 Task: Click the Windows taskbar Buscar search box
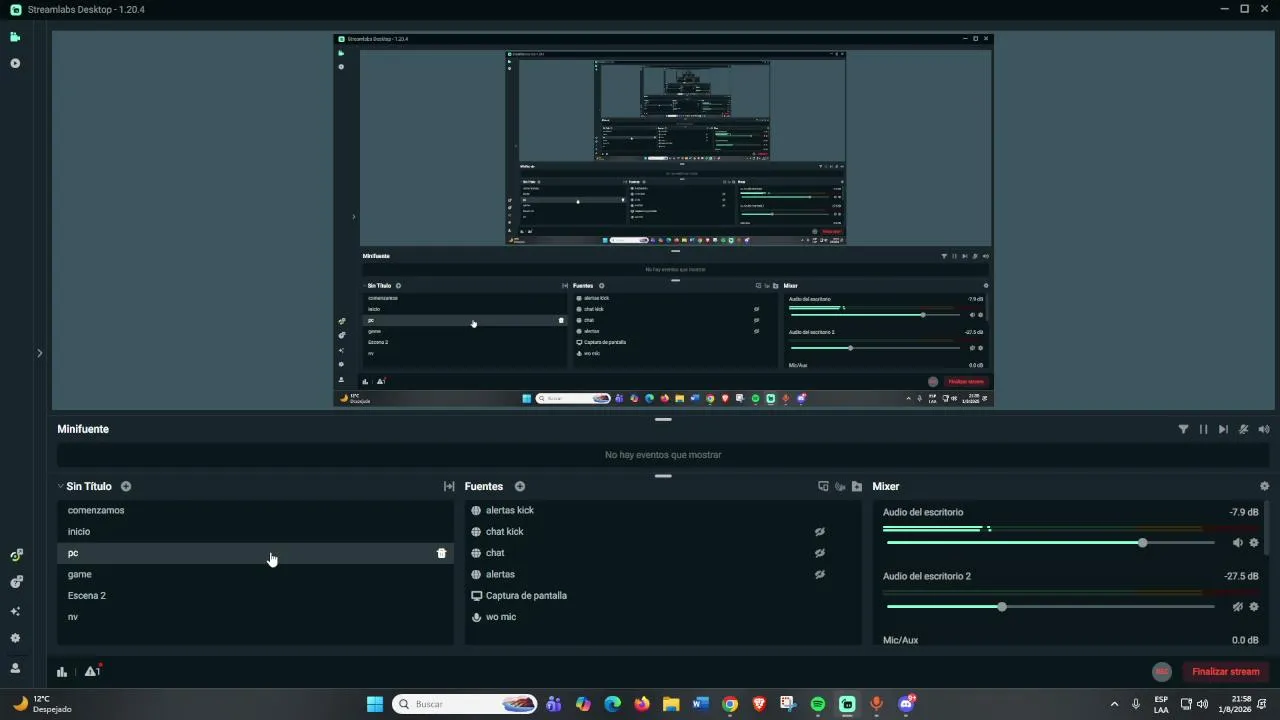coord(465,704)
